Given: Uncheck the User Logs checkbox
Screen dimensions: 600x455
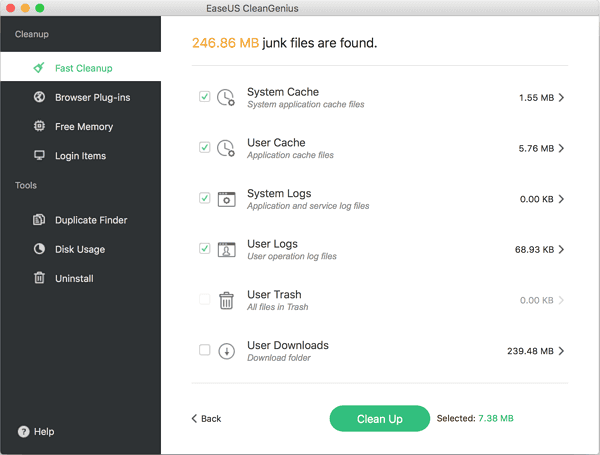Looking at the screenshot, I should coord(205,249).
